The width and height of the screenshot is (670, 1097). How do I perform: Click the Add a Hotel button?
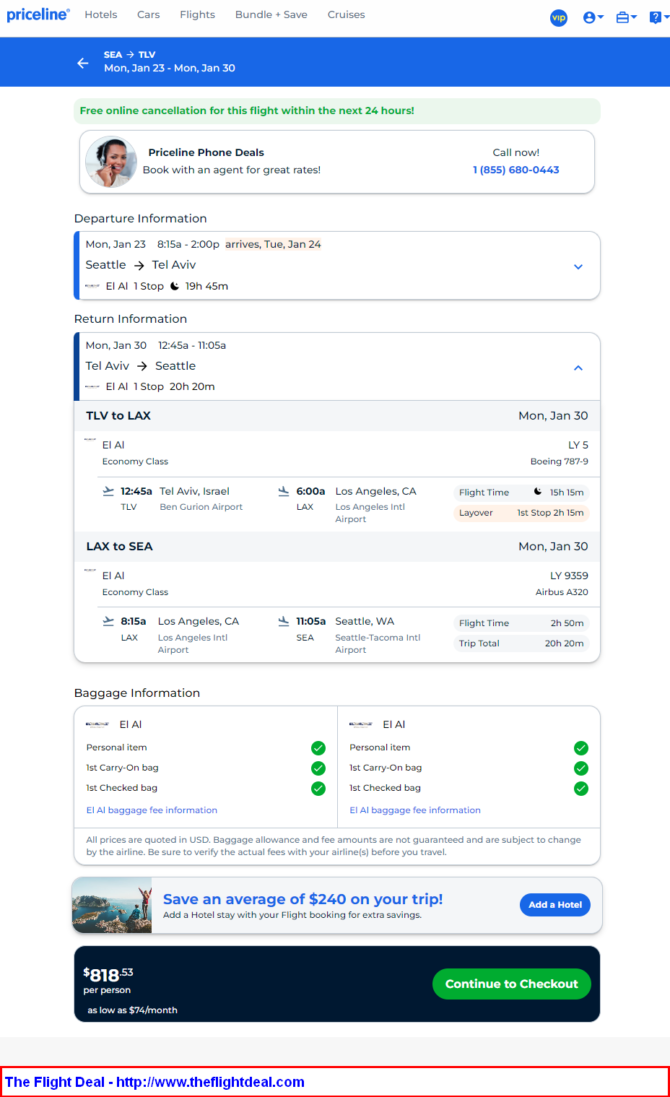point(555,905)
